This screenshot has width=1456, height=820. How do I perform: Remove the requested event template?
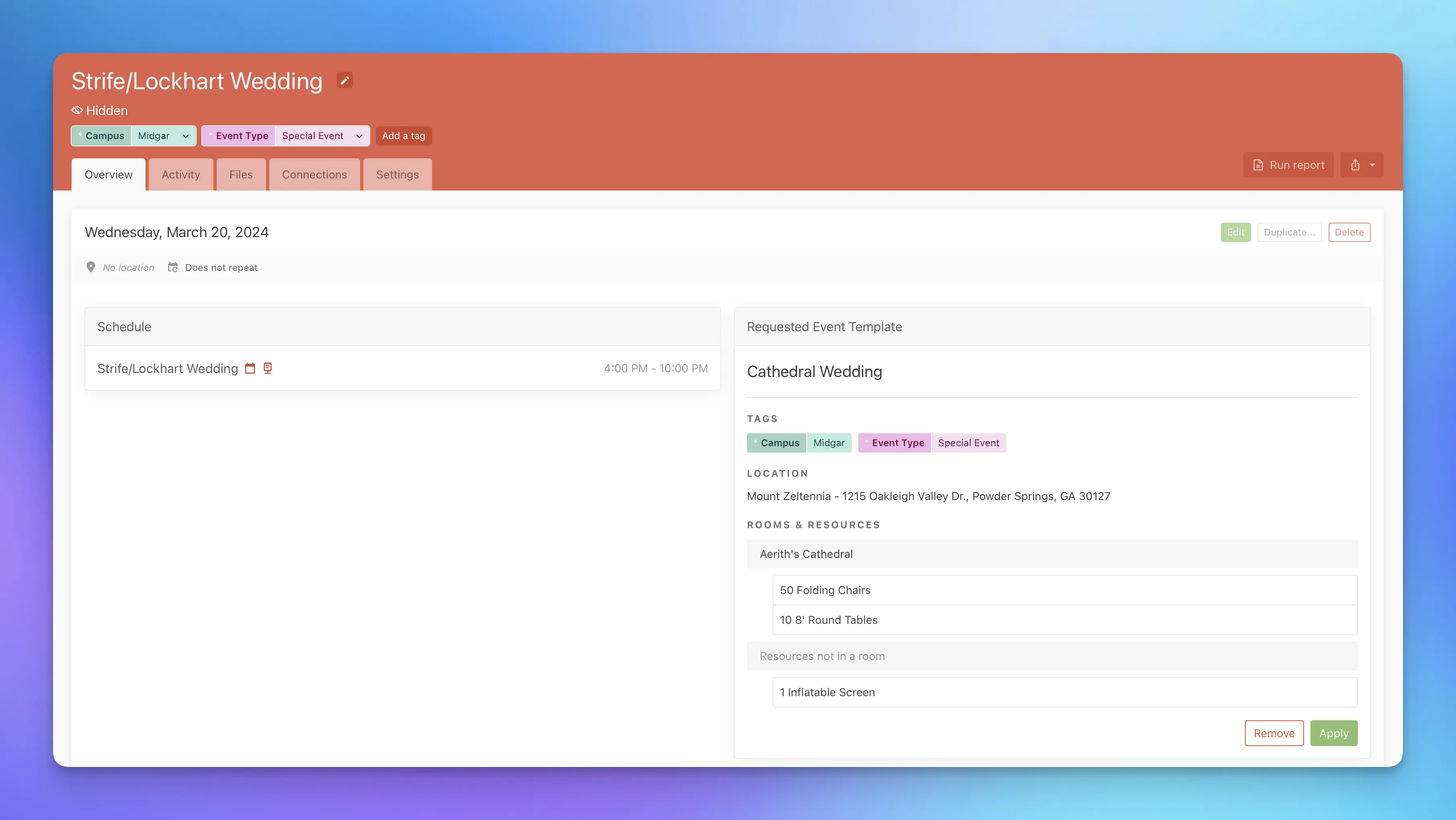click(1274, 733)
